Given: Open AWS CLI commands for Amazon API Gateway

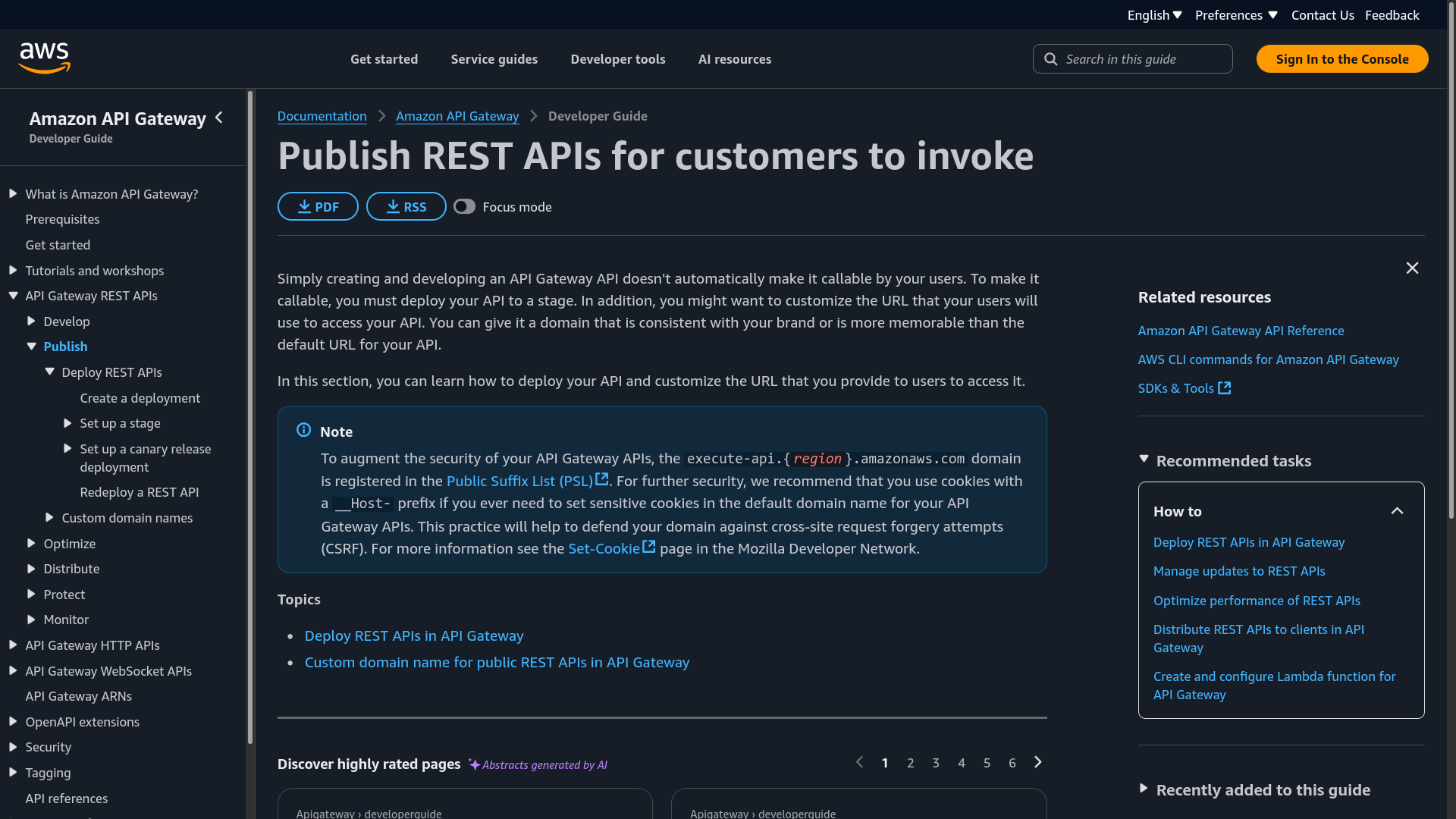Looking at the screenshot, I should pyautogui.click(x=1268, y=359).
